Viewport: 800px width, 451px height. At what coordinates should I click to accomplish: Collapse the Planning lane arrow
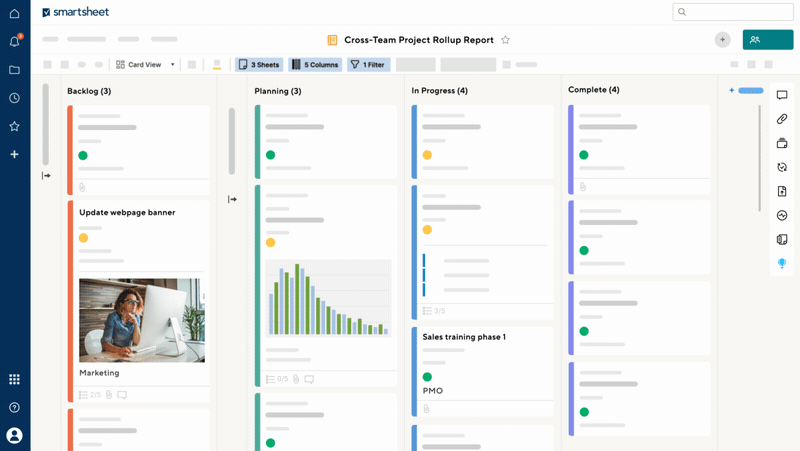point(232,199)
